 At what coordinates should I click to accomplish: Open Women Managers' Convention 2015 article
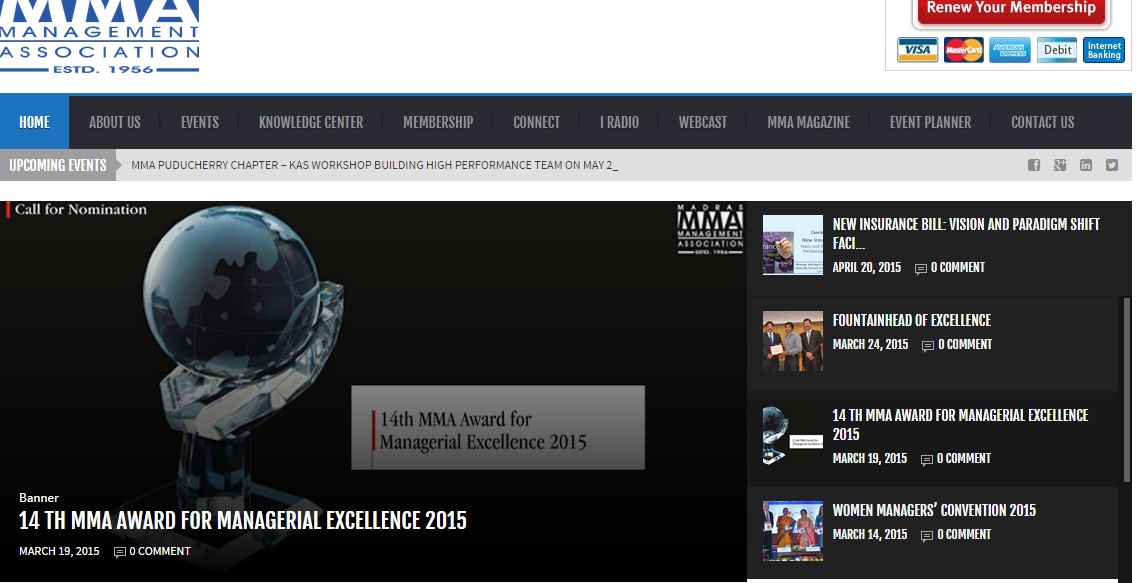934,510
